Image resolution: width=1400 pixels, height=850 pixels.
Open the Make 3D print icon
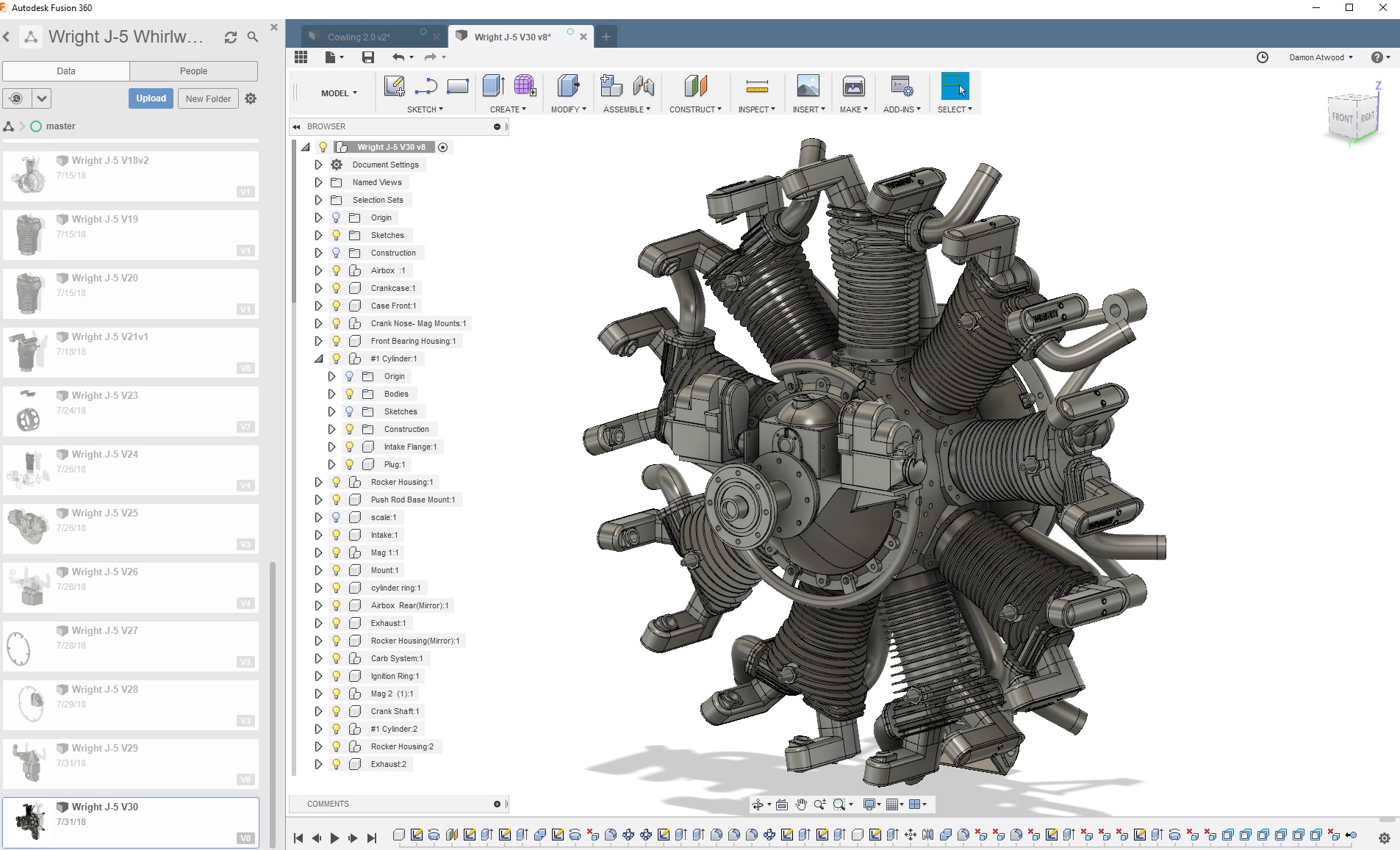[853, 87]
